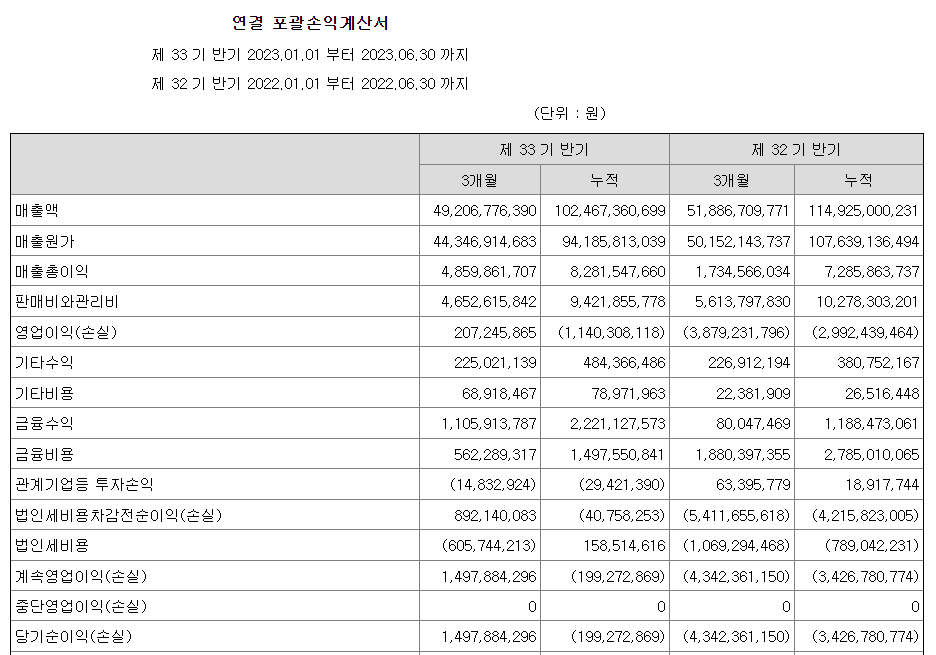
Task: Click the value (3,879,231,796)
Action: (x=736, y=333)
